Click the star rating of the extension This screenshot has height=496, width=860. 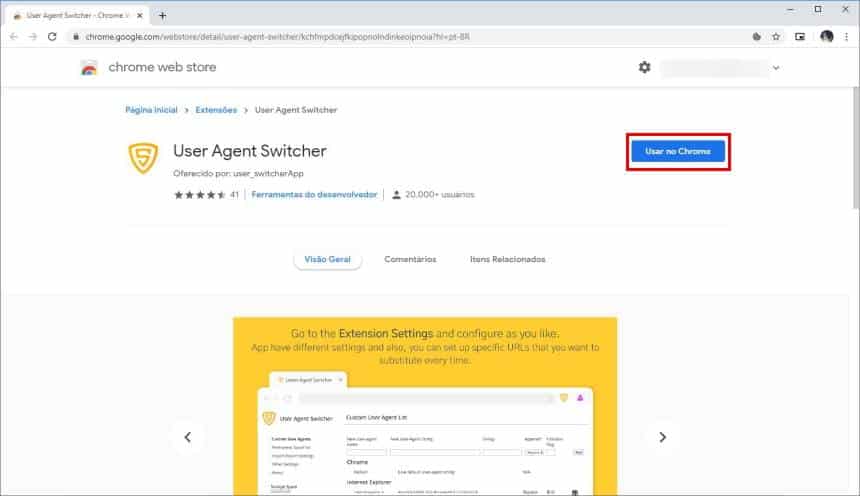(200, 195)
